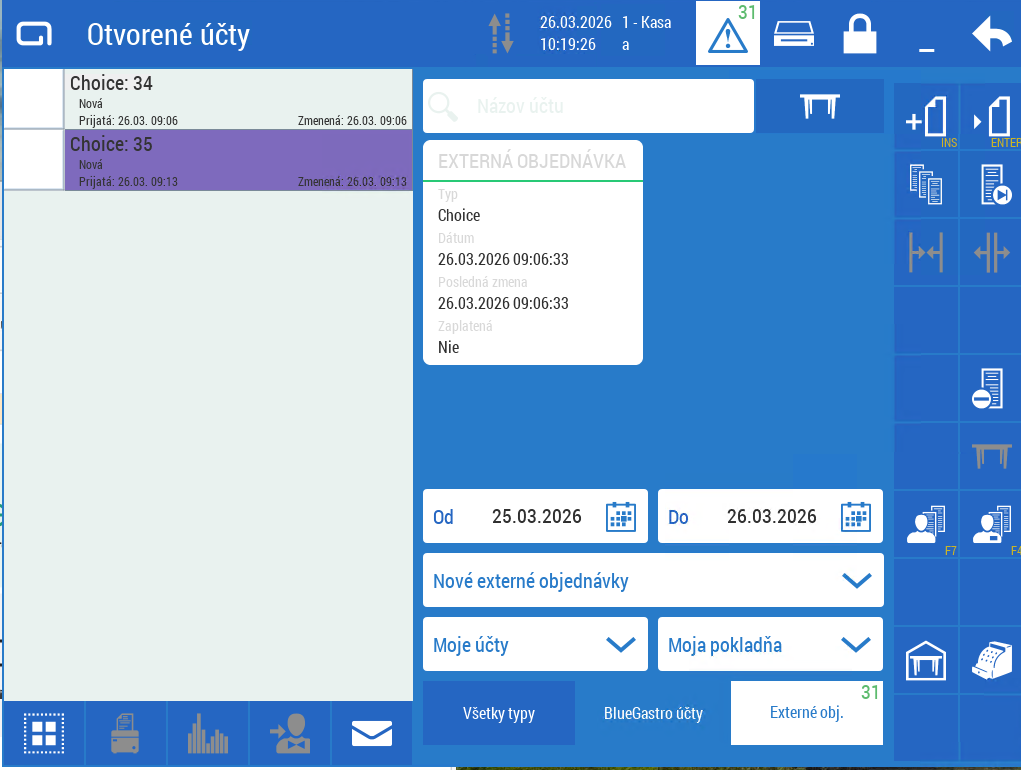Click the cash register icon
The width and height of the screenshot is (1021, 770).
(x=993, y=659)
